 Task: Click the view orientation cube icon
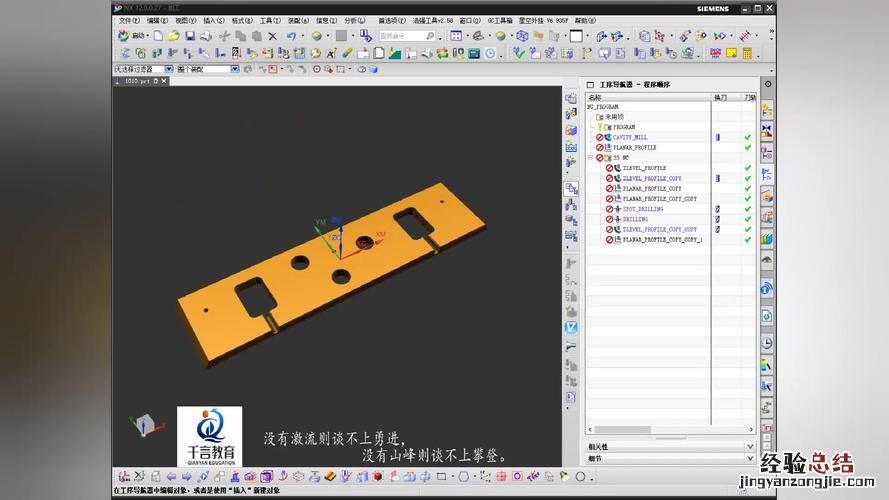pos(143,424)
